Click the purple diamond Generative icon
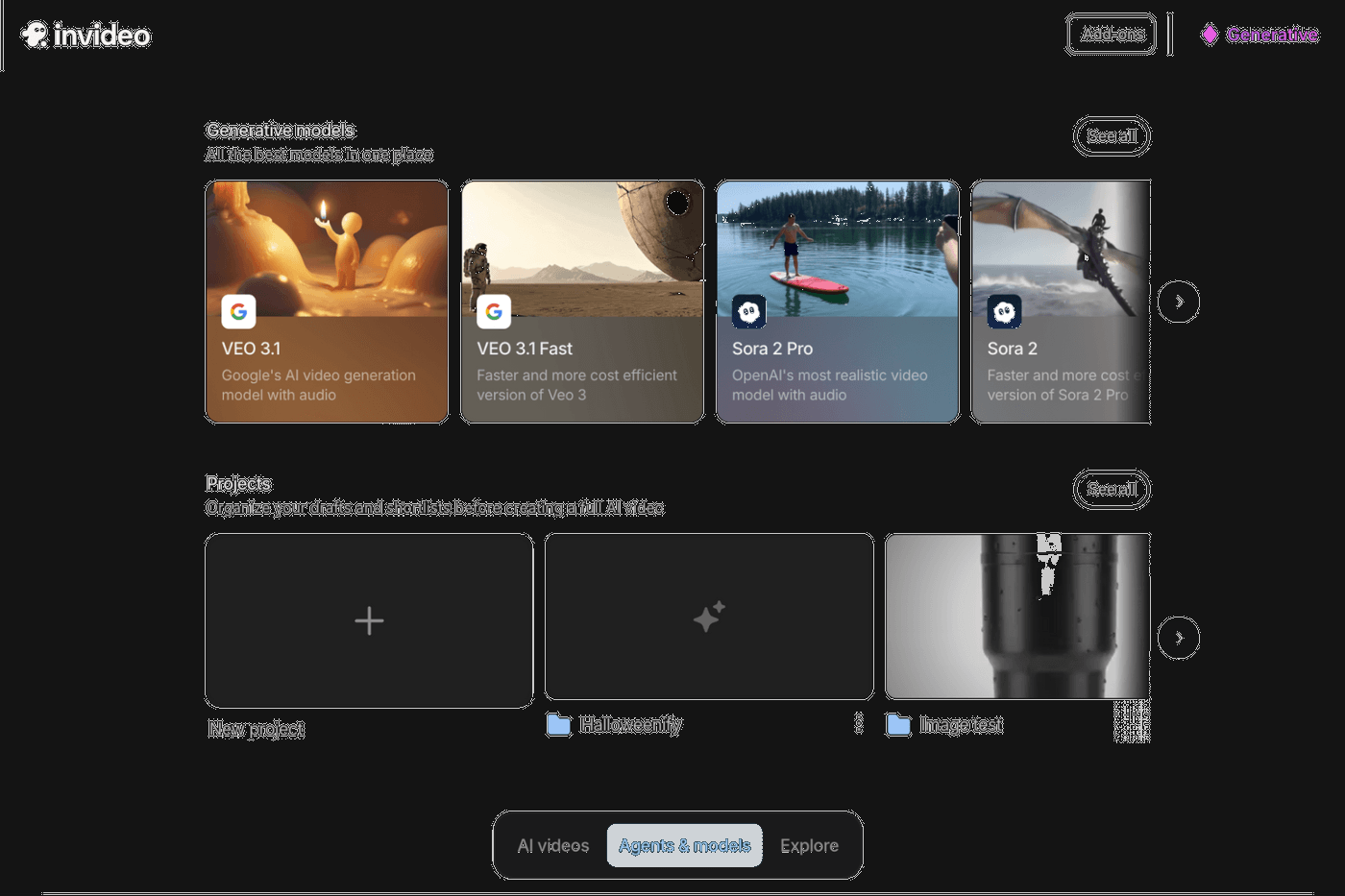 point(1210,35)
